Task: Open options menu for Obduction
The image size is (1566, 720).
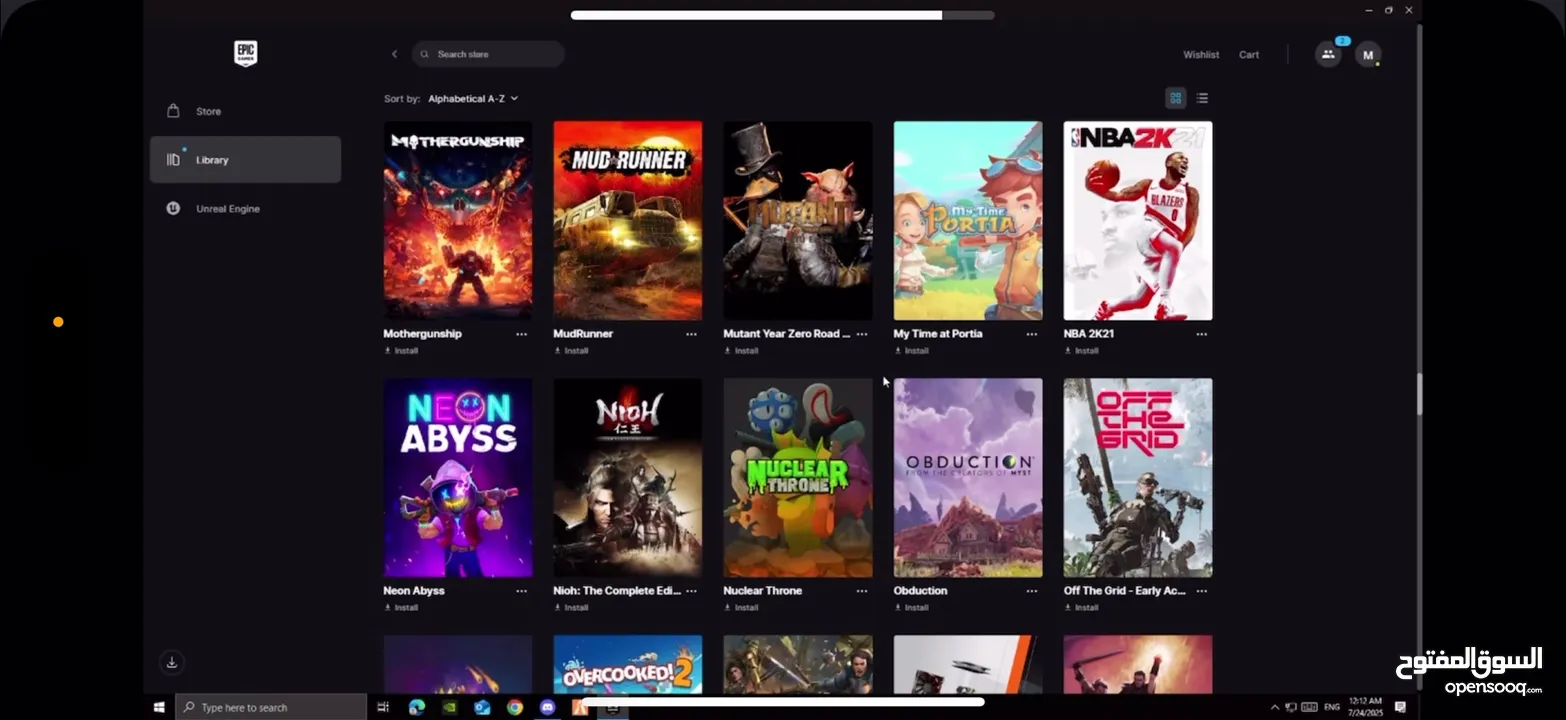Action: click(x=1032, y=591)
